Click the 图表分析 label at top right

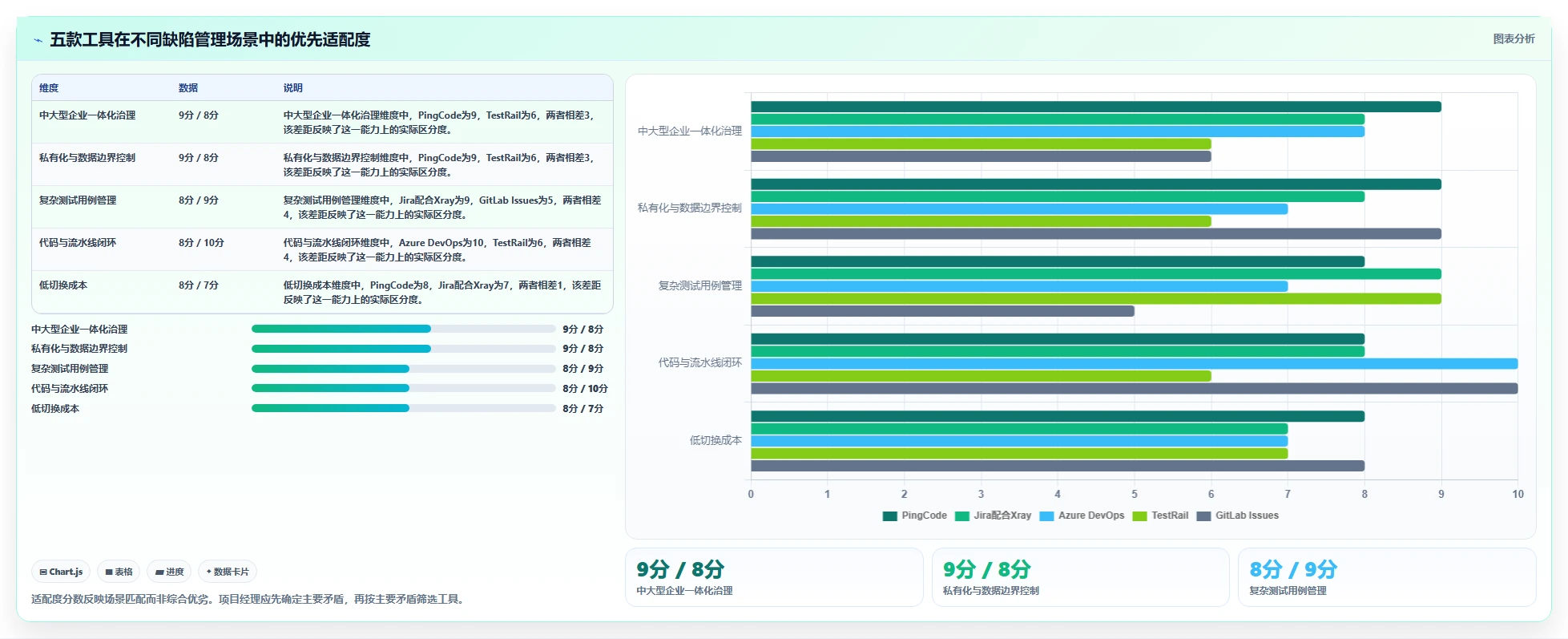click(1514, 38)
